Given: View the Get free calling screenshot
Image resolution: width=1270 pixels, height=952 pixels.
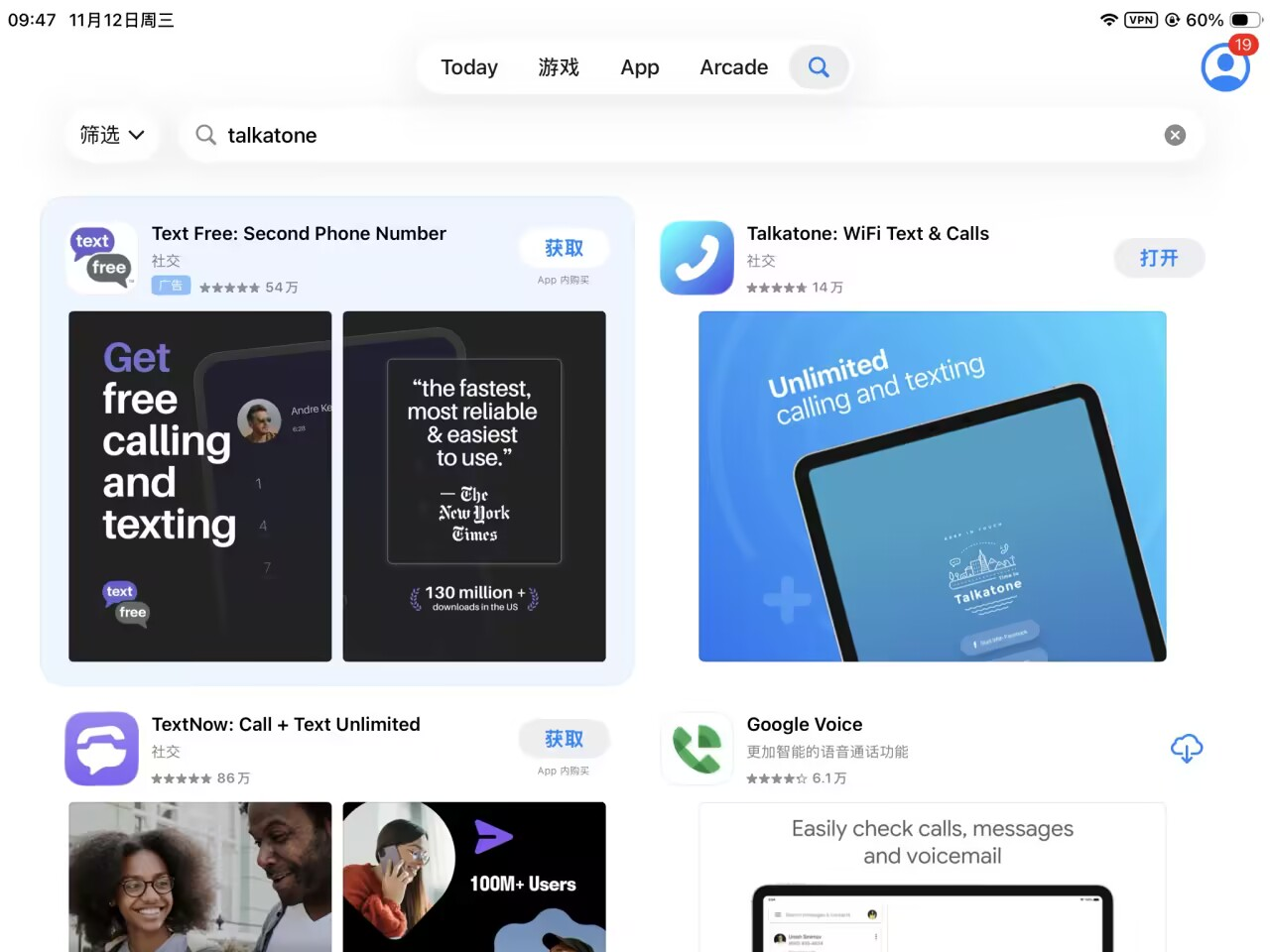Looking at the screenshot, I should click(200, 486).
